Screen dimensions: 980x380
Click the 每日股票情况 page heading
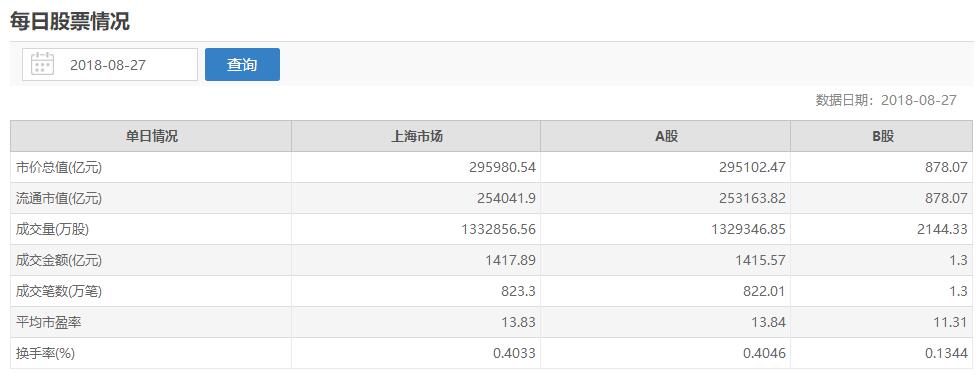(x=69, y=21)
